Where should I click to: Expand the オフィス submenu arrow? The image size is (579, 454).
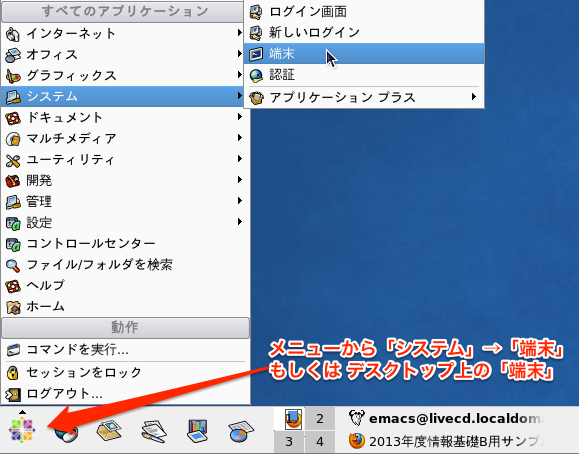click(240, 54)
